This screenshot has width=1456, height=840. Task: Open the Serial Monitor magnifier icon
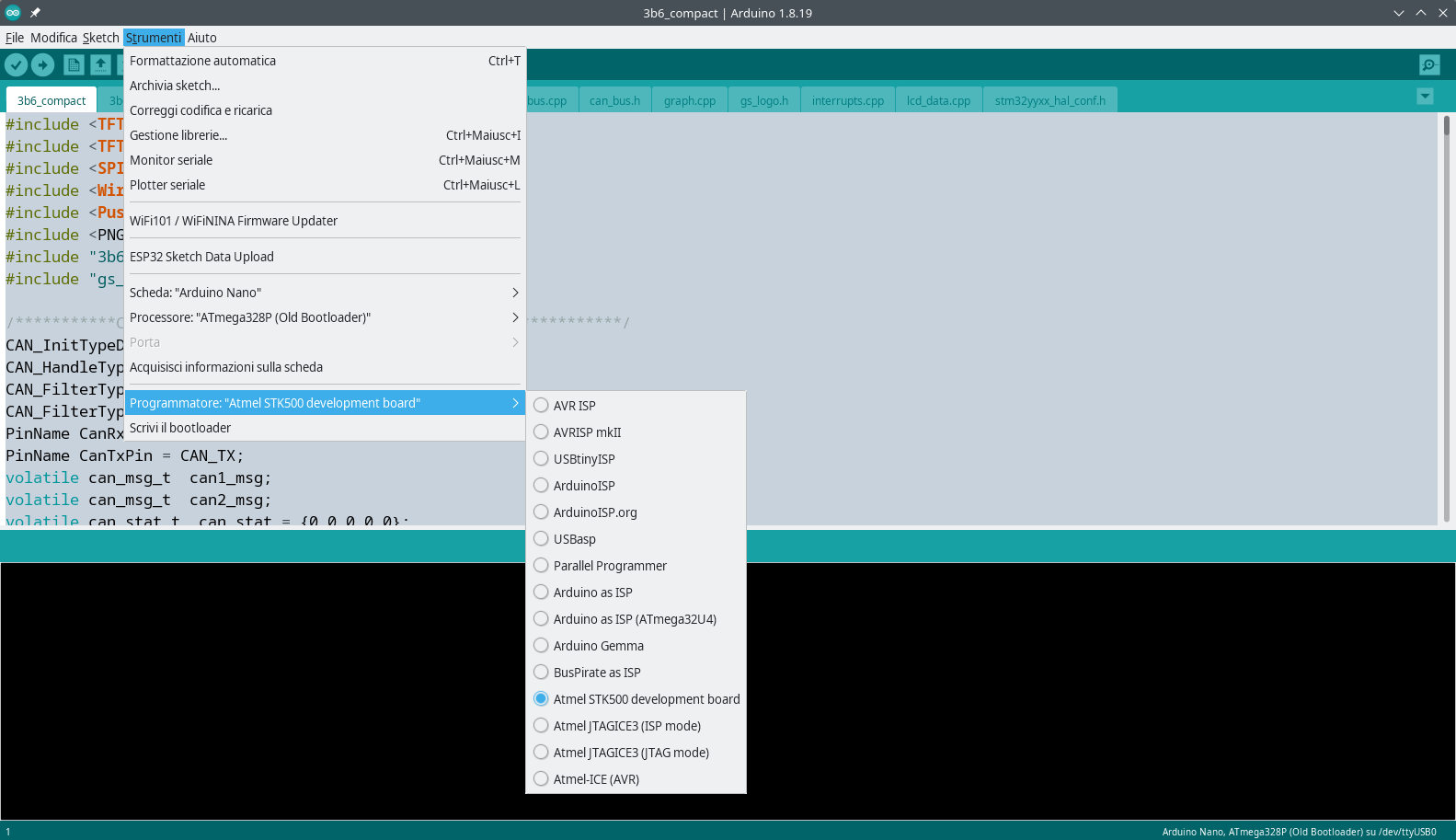pyautogui.click(x=1428, y=64)
